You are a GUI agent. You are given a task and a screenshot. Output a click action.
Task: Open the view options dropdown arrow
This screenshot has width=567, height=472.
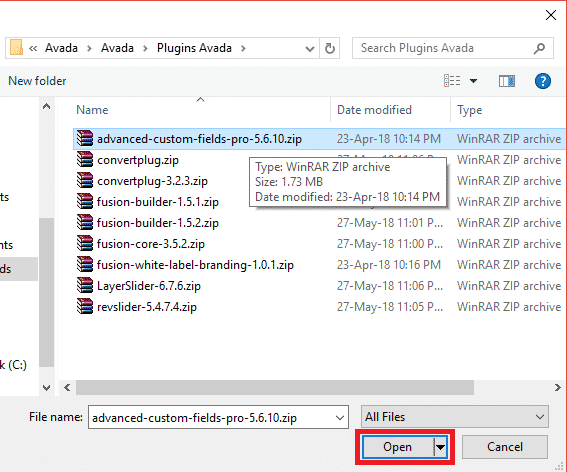(473, 81)
